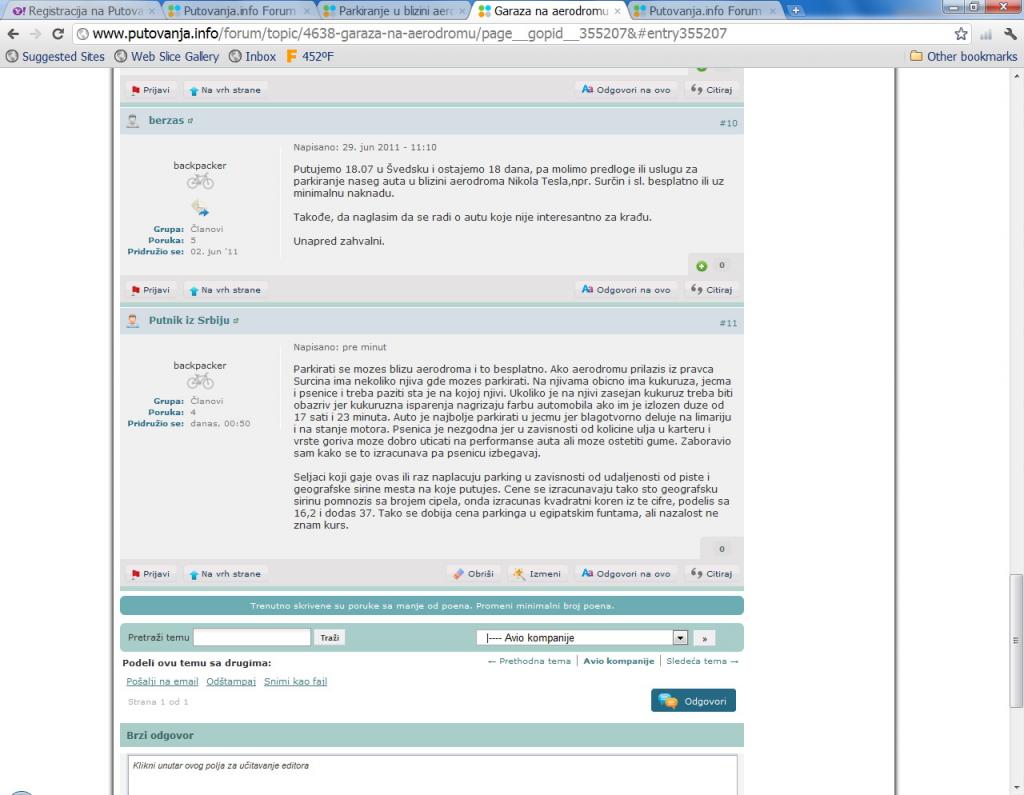Reload the current page

[58, 33]
